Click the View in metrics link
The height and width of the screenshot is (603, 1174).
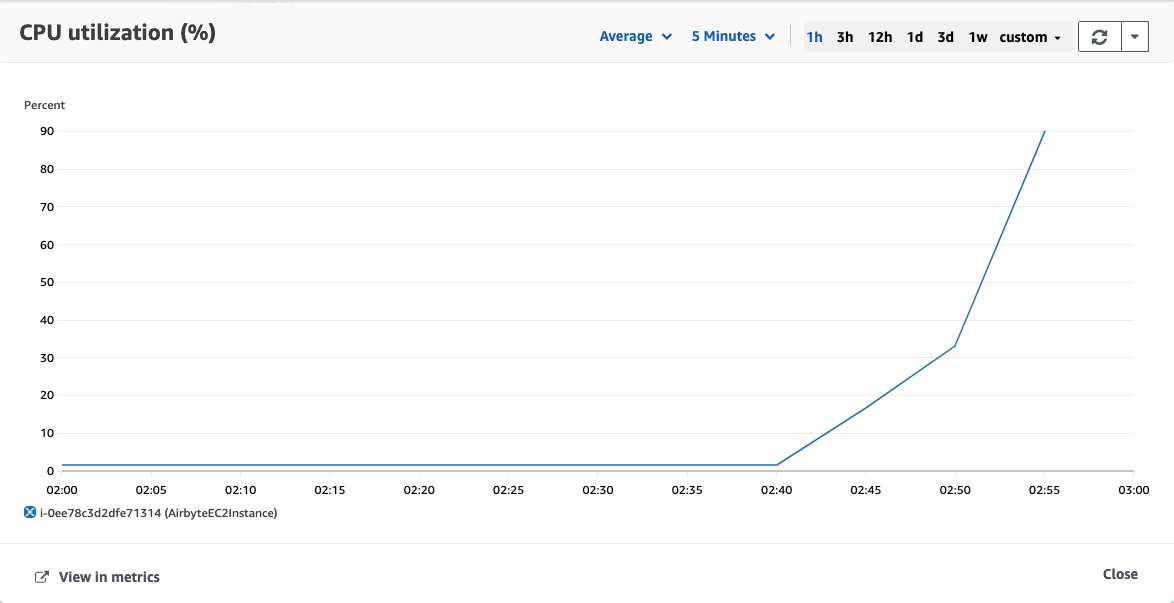click(109, 577)
